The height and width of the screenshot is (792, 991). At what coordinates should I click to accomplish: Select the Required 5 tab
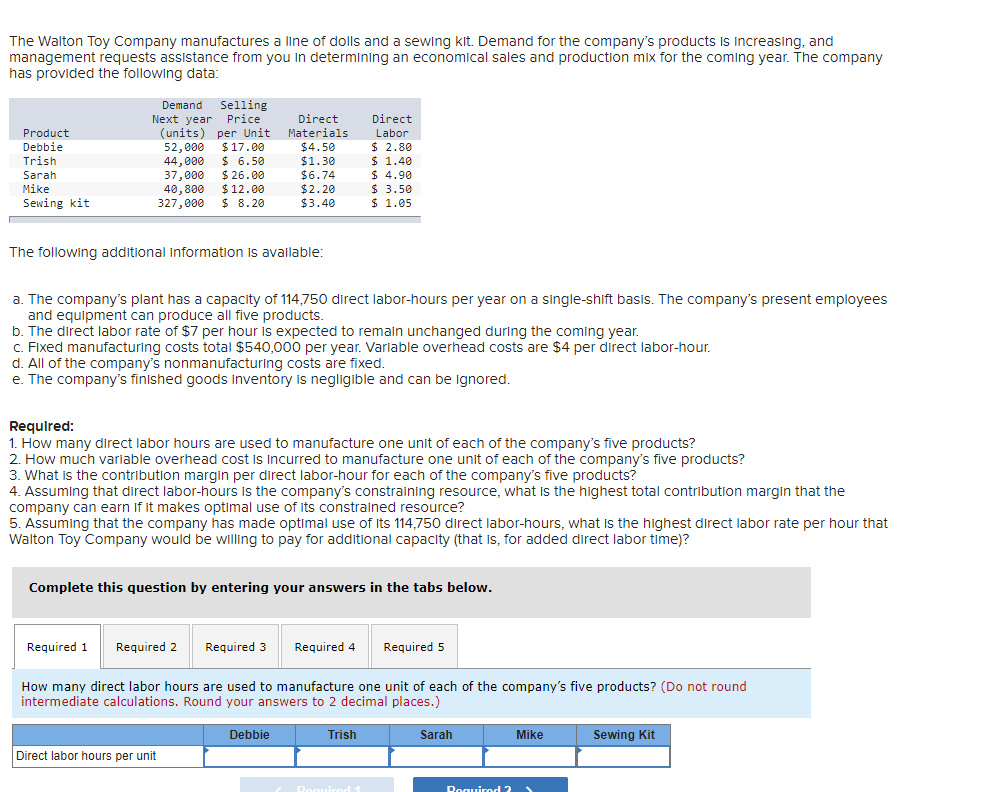(414, 647)
